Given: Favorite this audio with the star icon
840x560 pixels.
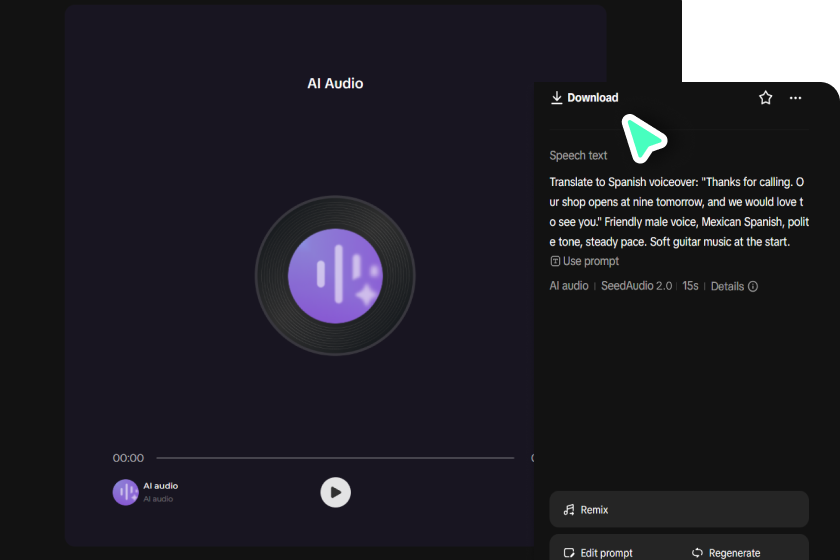Looking at the screenshot, I should 766,98.
